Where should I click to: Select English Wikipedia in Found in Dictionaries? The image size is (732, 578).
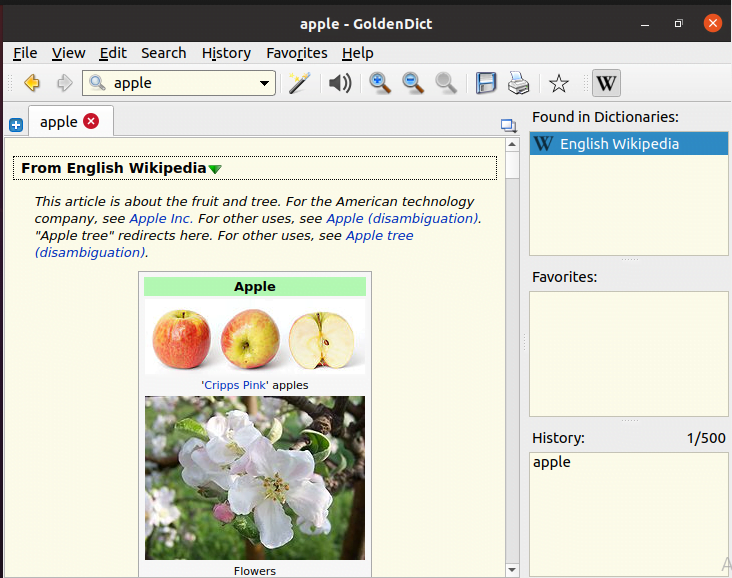629,144
